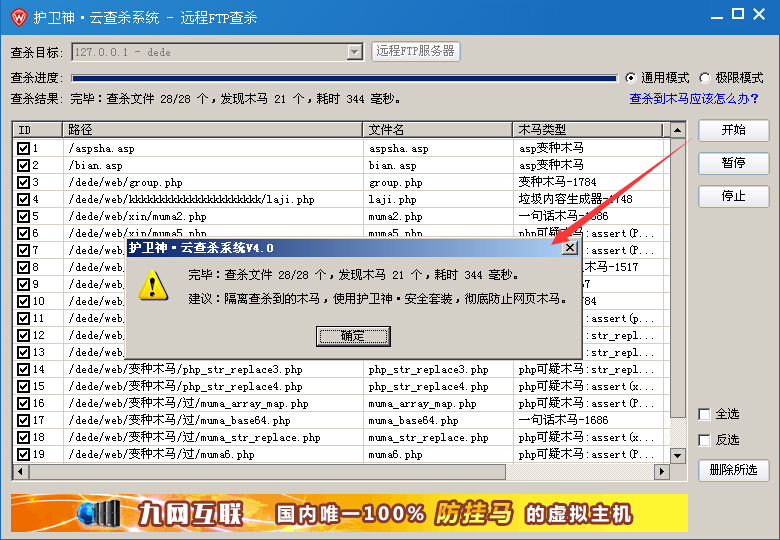The width and height of the screenshot is (780, 540).
Task: Uncheck row 17 muma_base64.php checkbox
Action: [23, 420]
